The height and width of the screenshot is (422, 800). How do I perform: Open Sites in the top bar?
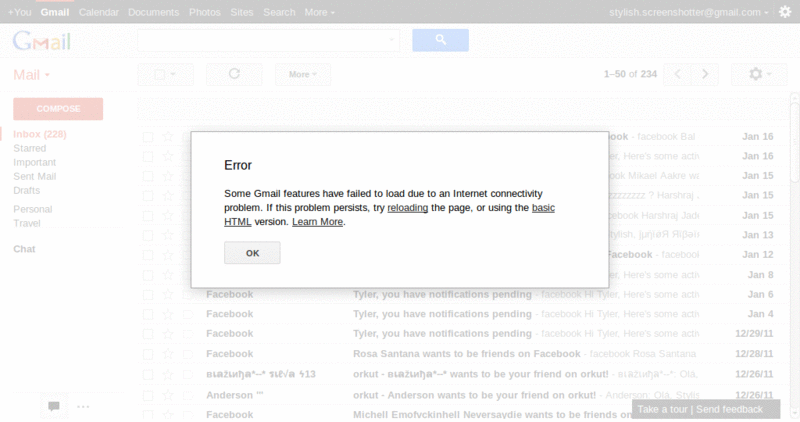pyautogui.click(x=242, y=12)
